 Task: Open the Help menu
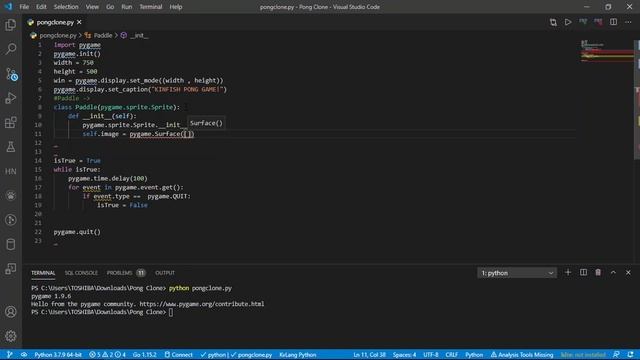coord(176,7)
